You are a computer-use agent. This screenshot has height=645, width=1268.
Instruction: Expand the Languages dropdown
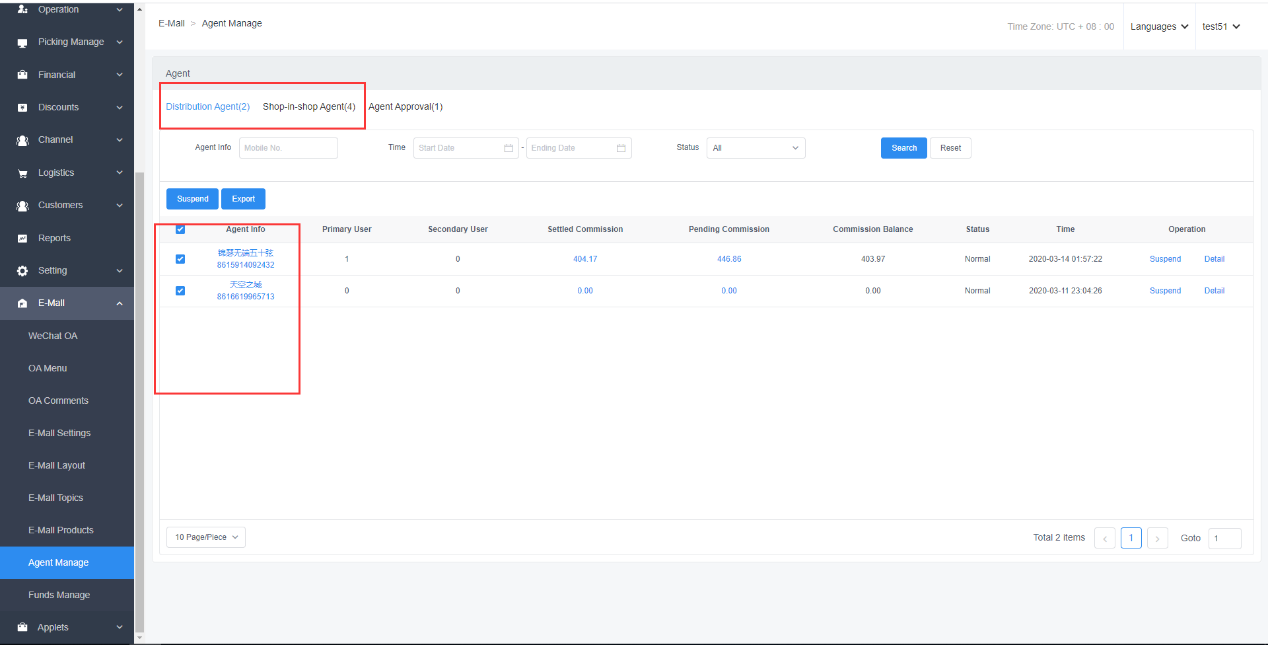point(1159,27)
